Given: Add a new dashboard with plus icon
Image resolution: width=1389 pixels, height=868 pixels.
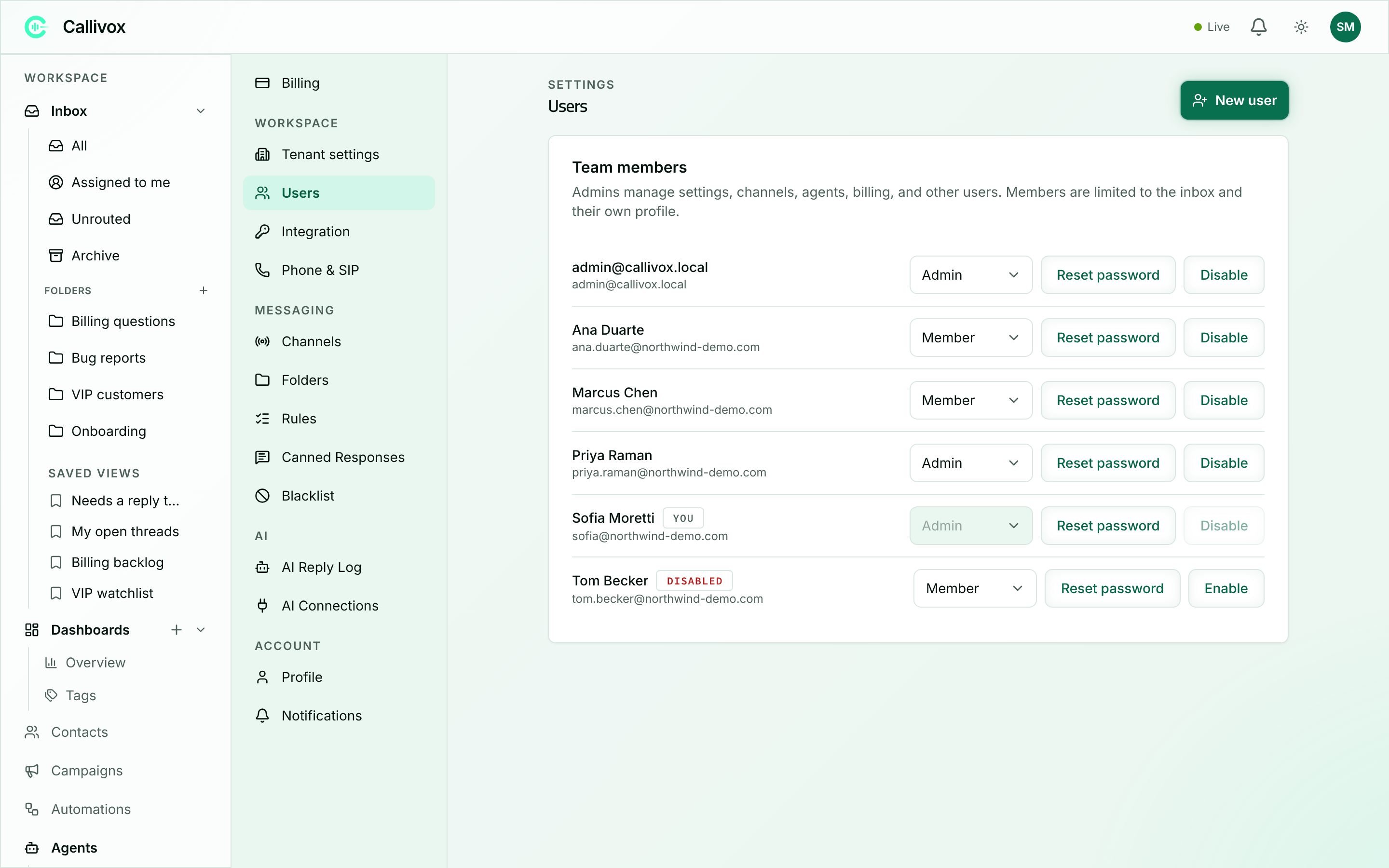Looking at the screenshot, I should [176, 630].
